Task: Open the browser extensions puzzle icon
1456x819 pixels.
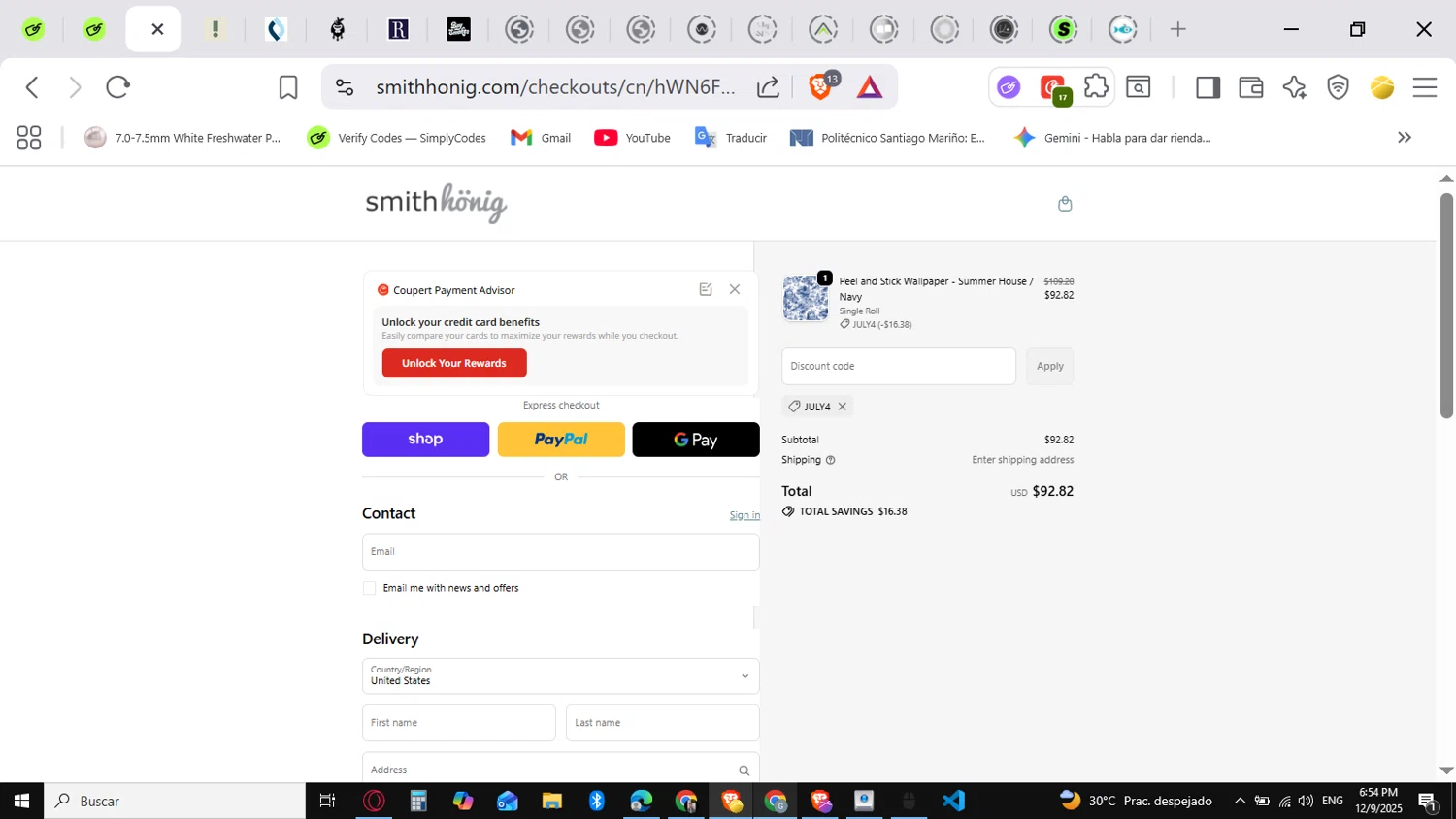Action: (1096, 86)
